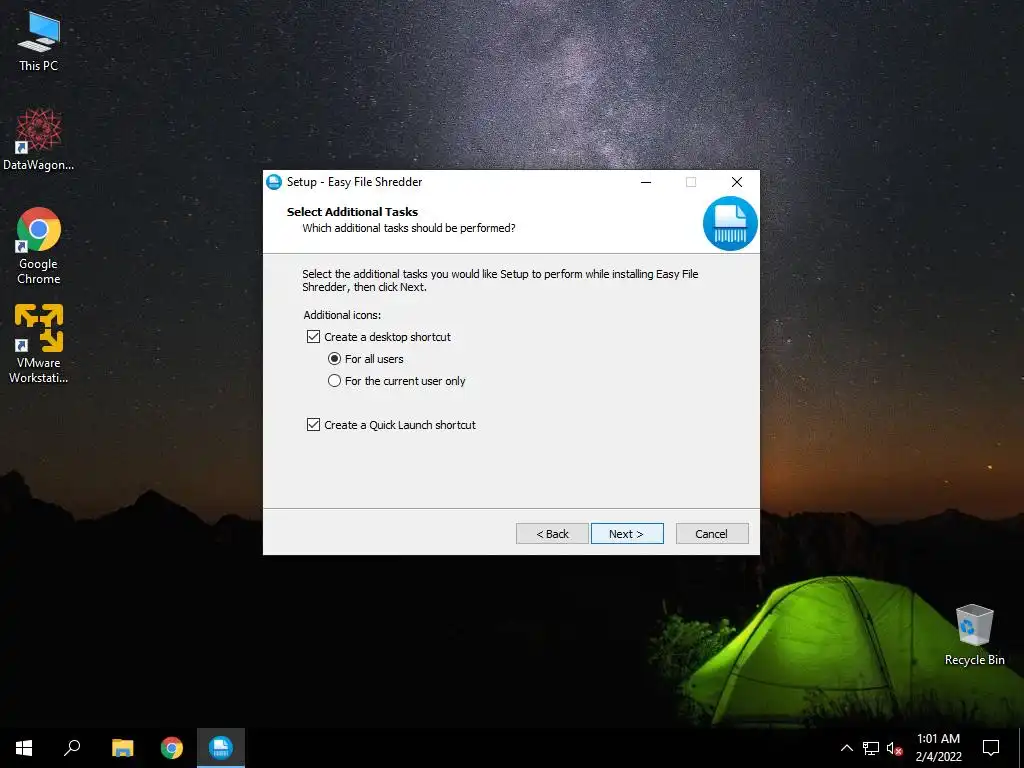Click the large Easy File Shredder logo
The image size is (1024, 768).
[x=730, y=223]
